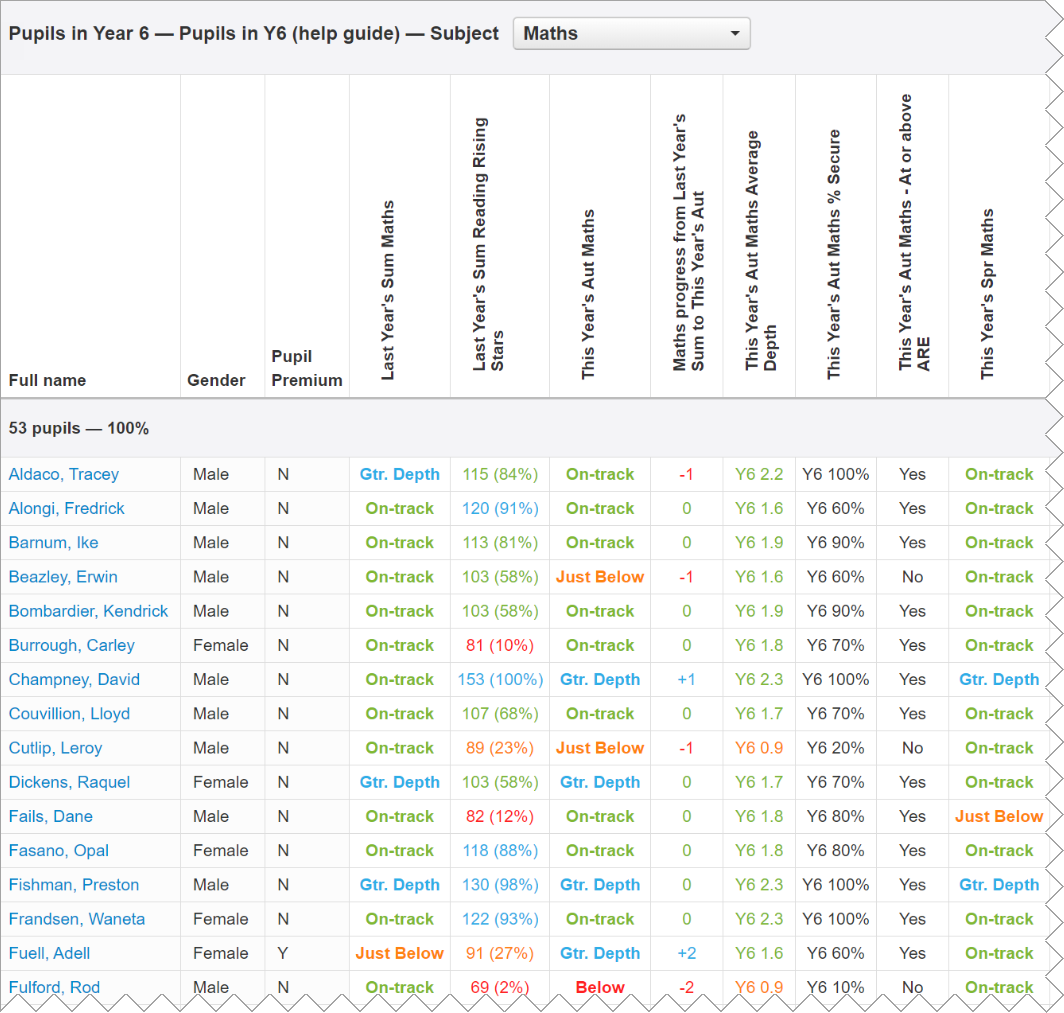Click 122 (93%) reading score cell
The image size is (1064, 1013).
[500, 919]
